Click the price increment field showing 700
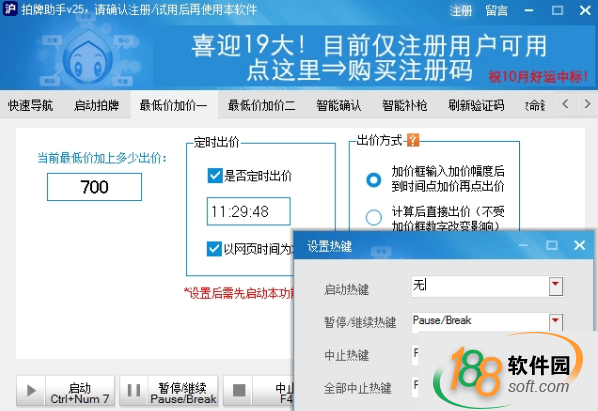598x411 pixels. pos(94,187)
